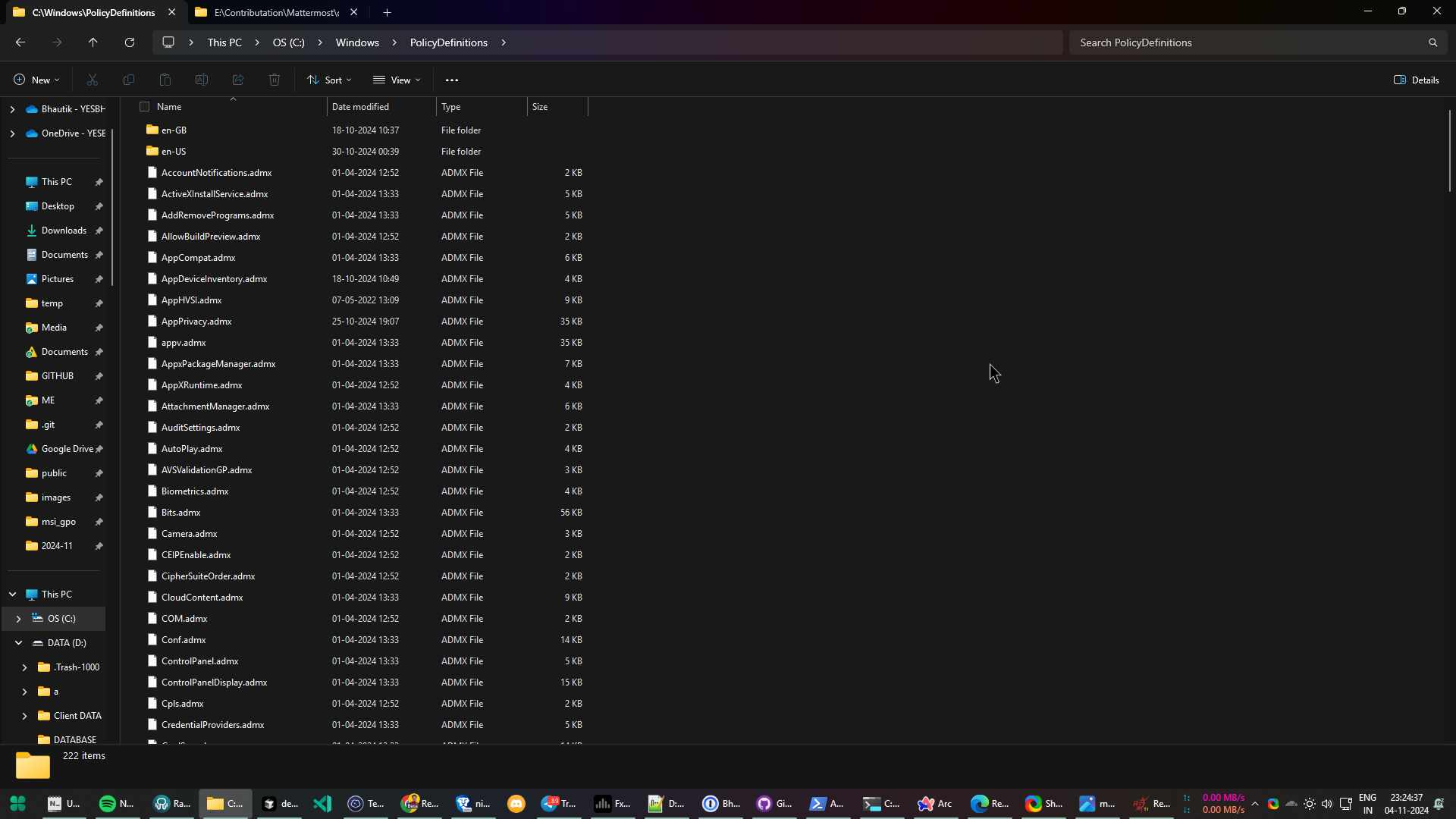Toggle the Details pane
The width and height of the screenshot is (1456, 819).
1415,80
